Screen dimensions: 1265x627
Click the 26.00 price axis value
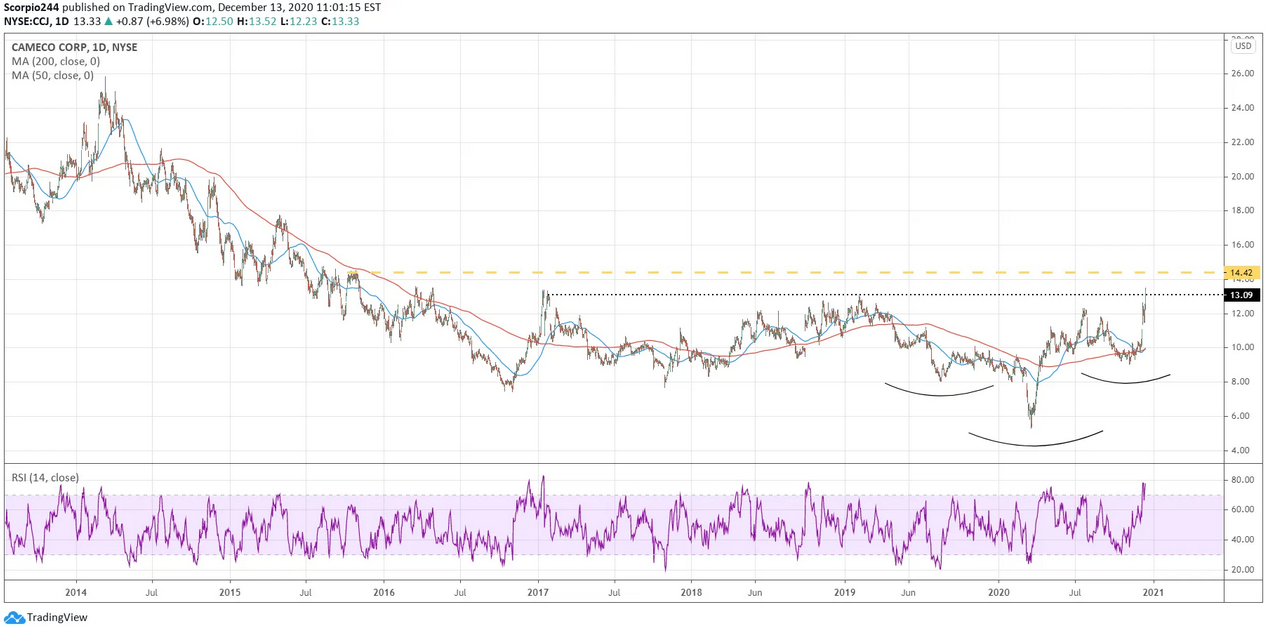pos(1243,74)
